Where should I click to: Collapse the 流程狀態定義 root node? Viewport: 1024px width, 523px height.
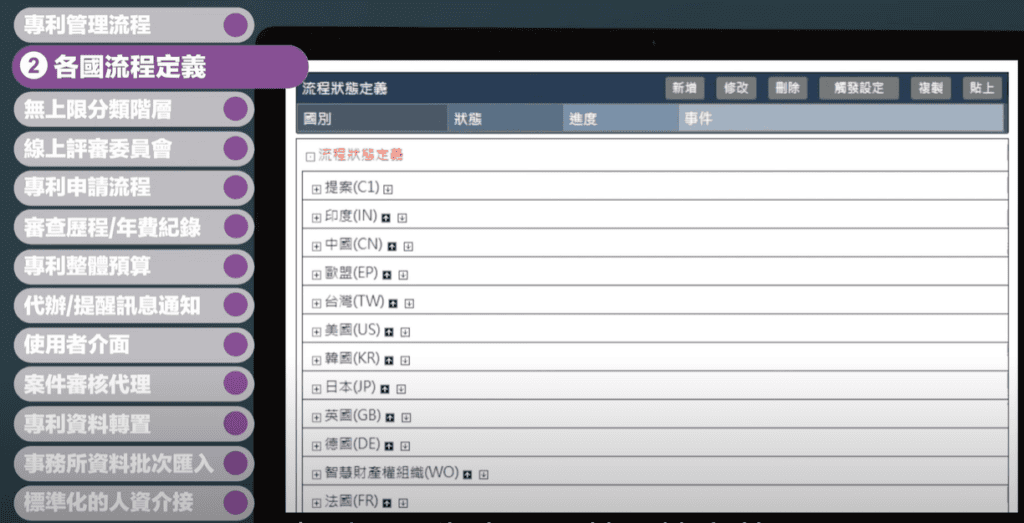[310, 156]
